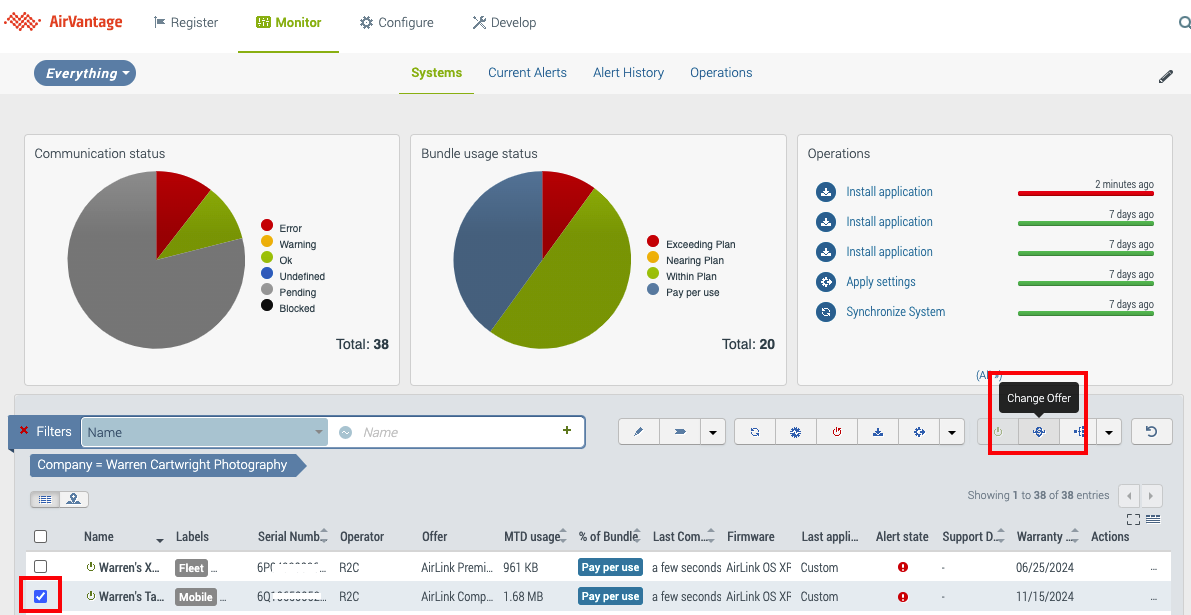This screenshot has width=1191, height=615.
Task: Click the install application download toolbar icon
Action: 878,432
